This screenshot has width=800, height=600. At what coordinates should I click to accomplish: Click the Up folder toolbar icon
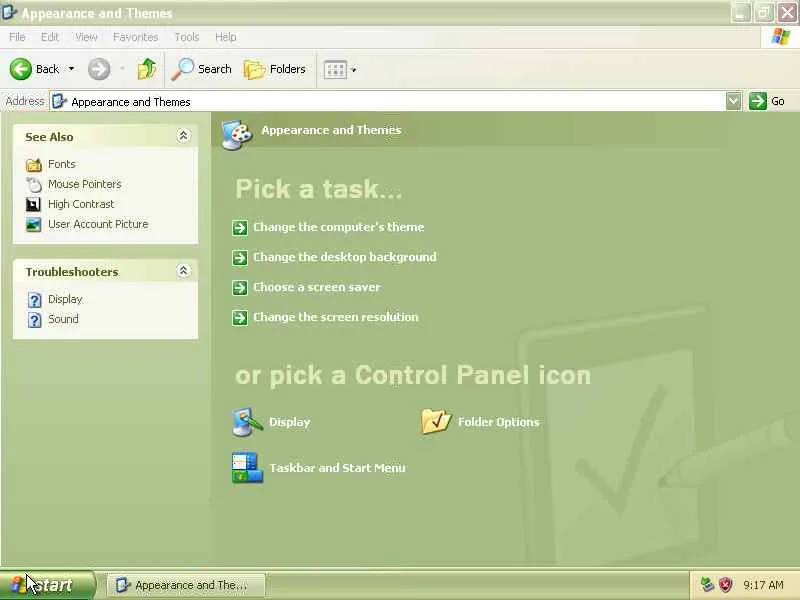(147, 69)
